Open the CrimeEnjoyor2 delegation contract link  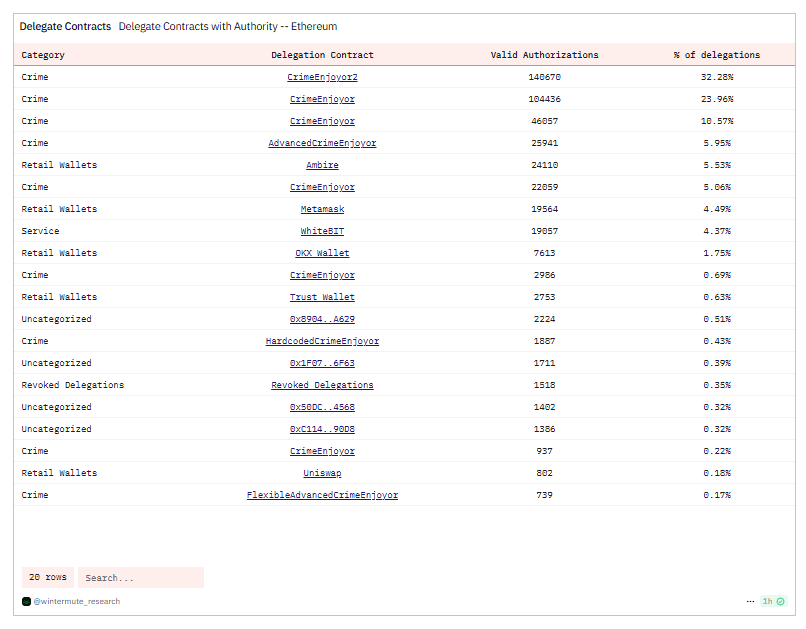point(322,77)
